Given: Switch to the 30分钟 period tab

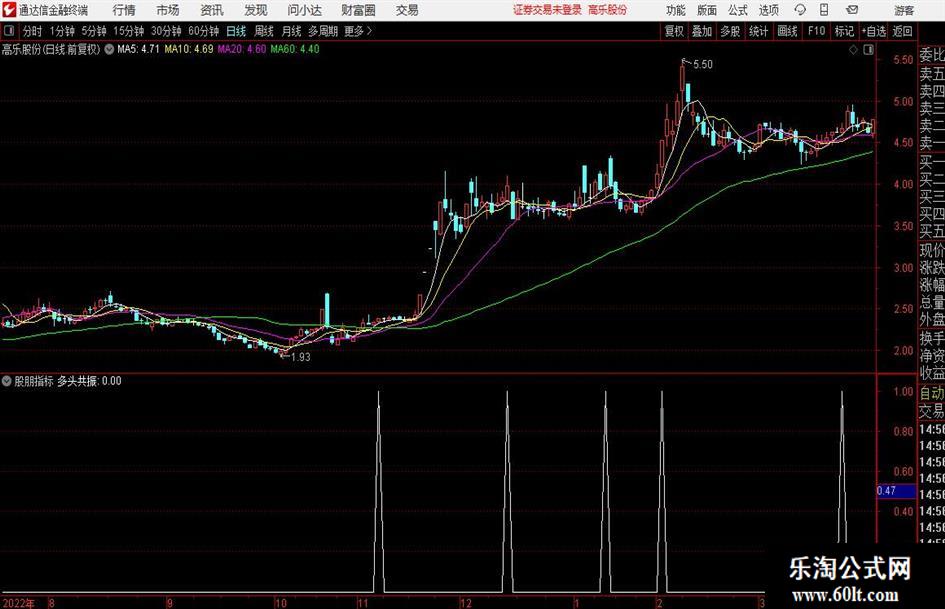Looking at the screenshot, I should click(x=166, y=31).
